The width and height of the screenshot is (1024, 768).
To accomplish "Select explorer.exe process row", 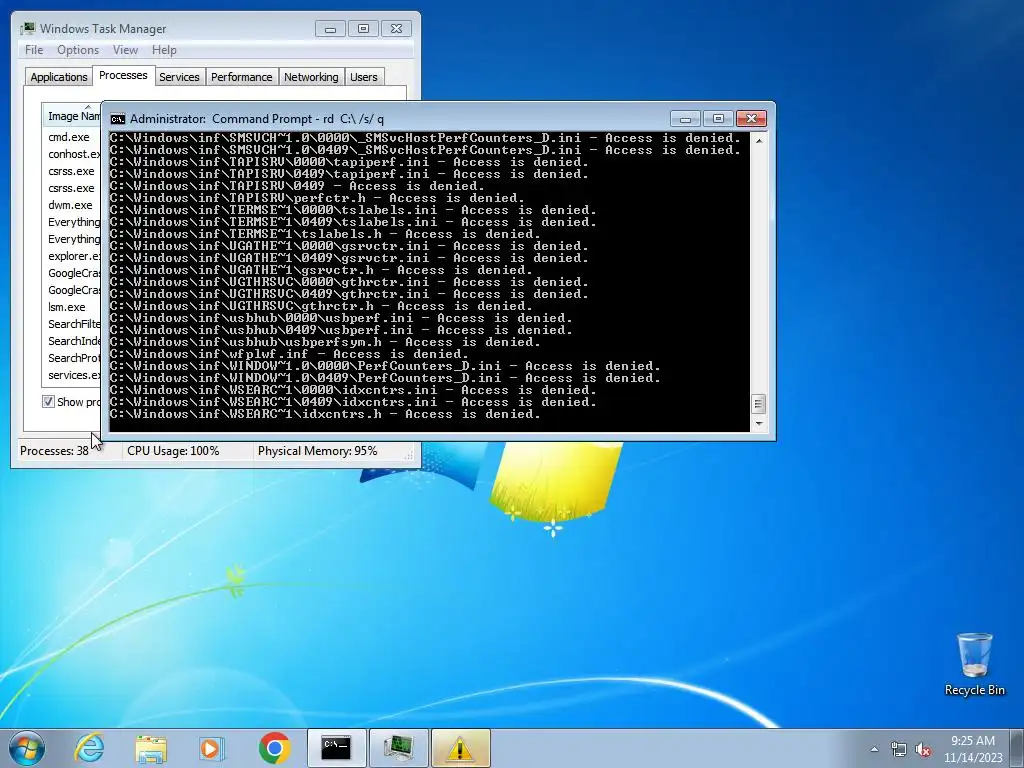I will pos(72,256).
